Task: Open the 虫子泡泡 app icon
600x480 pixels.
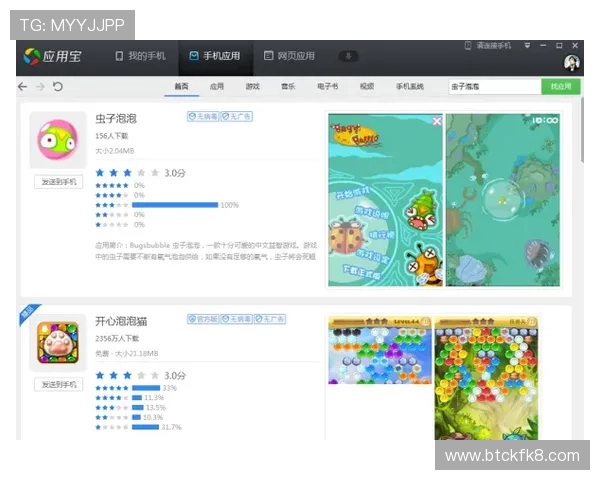Action: click(58, 140)
